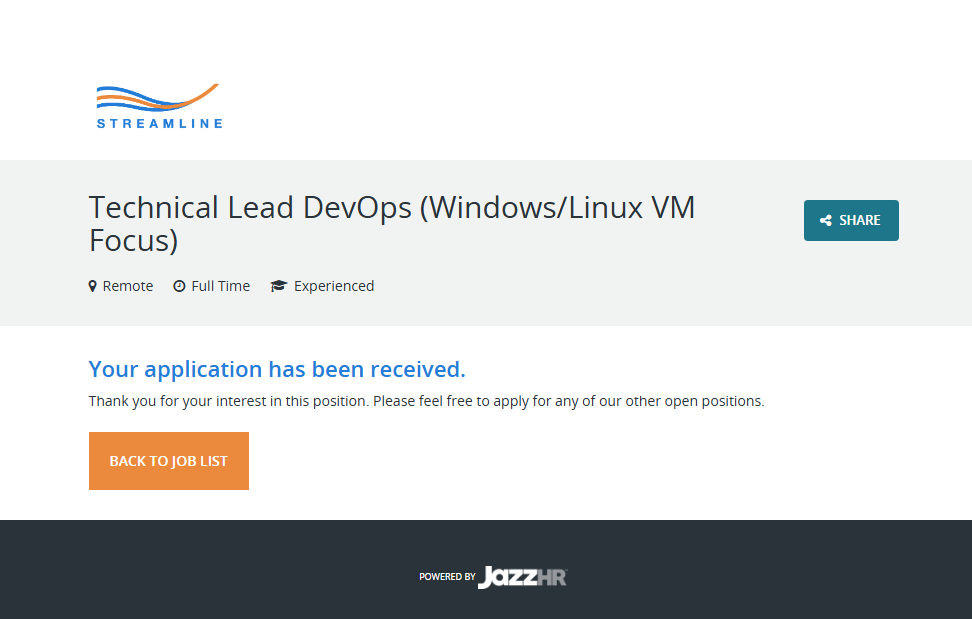
Task: Click the word 'Focus)' in job title
Action: 133,241
